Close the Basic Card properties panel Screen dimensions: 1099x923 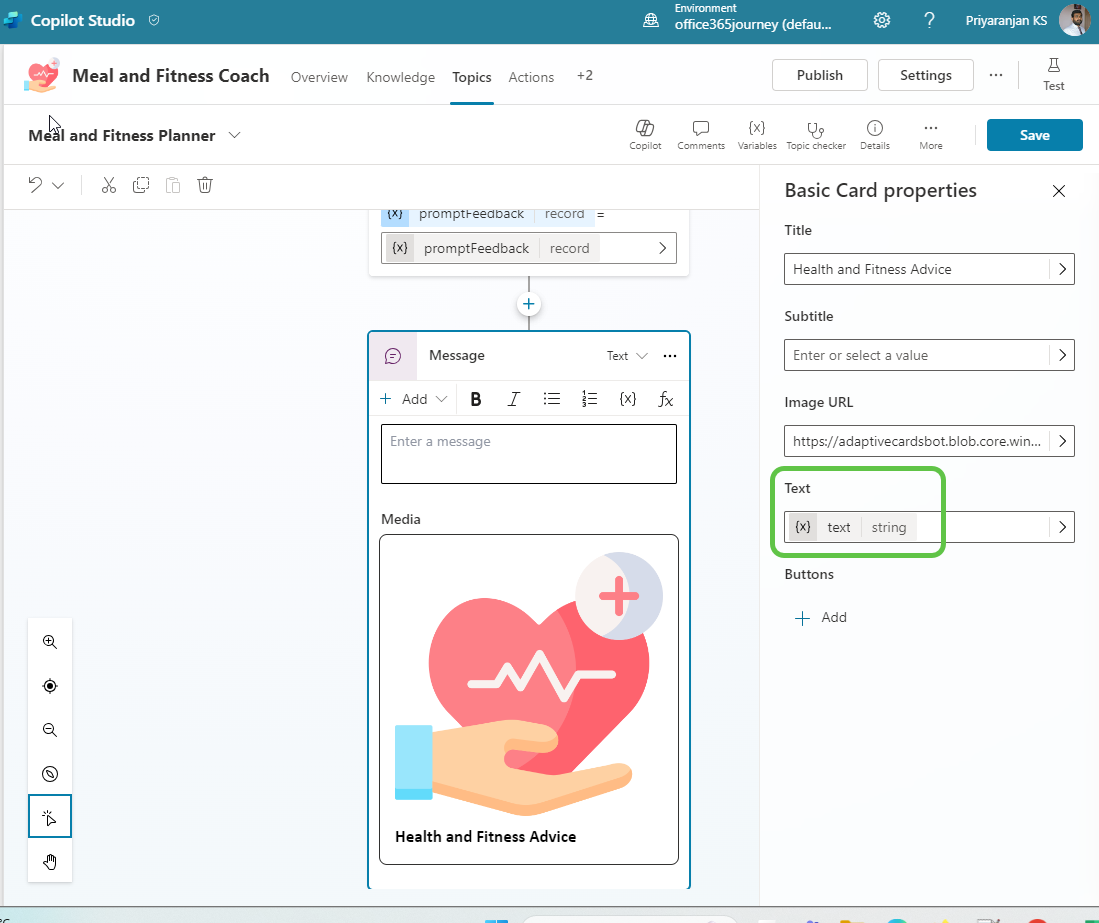pyautogui.click(x=1059, y=191)
